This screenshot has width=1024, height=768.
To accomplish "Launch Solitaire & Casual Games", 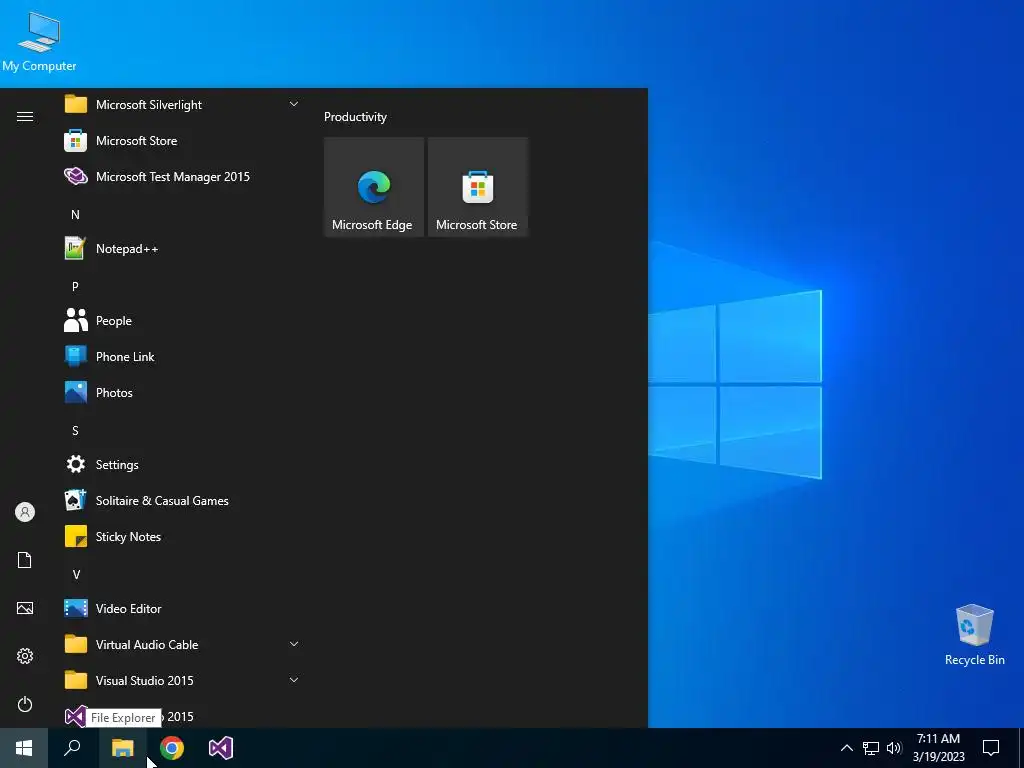I will coord(182,500).
